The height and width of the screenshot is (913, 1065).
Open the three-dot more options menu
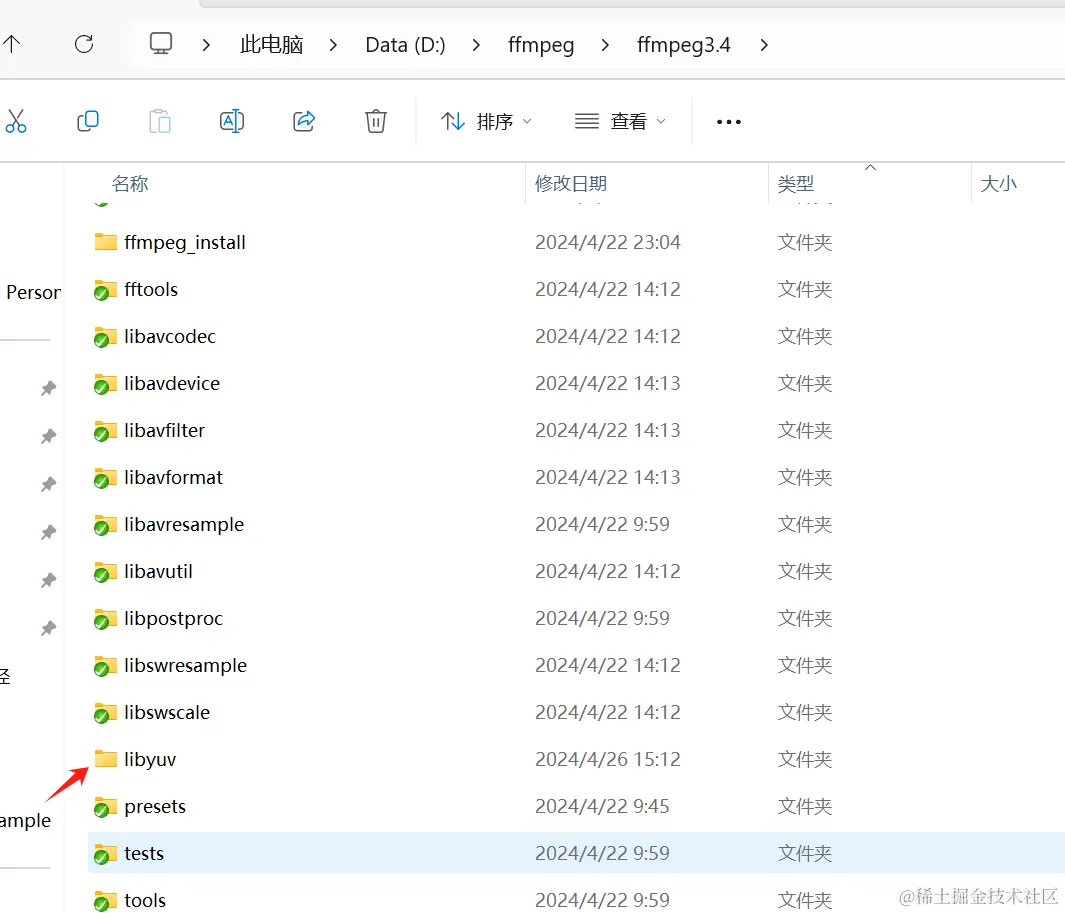click(729, 122)
